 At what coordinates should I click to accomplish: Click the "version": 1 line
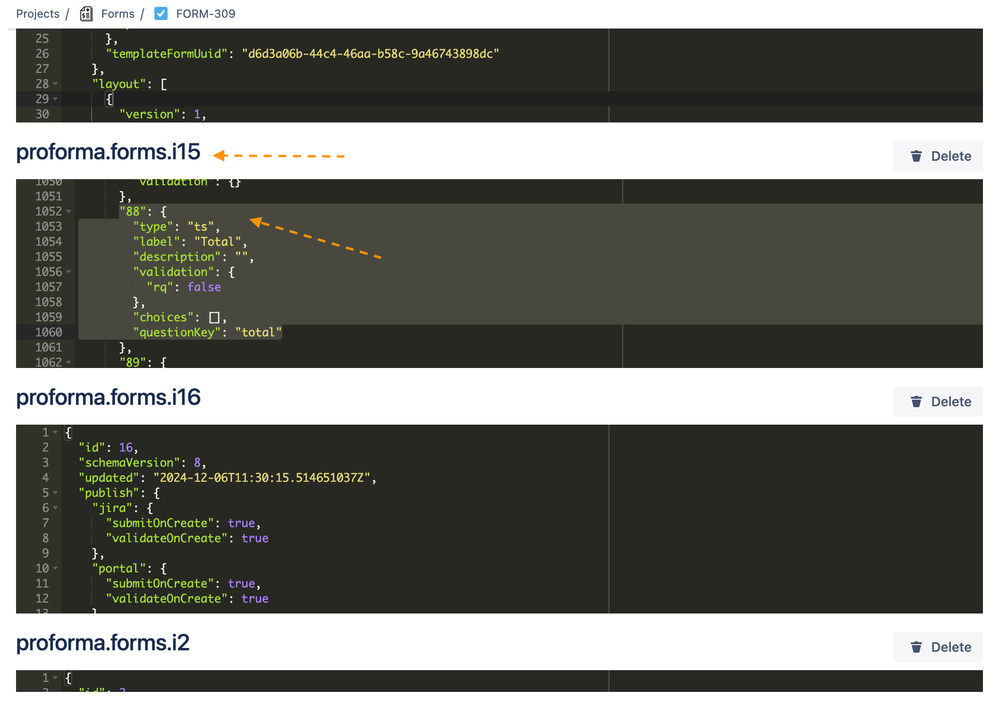(162, 114)
